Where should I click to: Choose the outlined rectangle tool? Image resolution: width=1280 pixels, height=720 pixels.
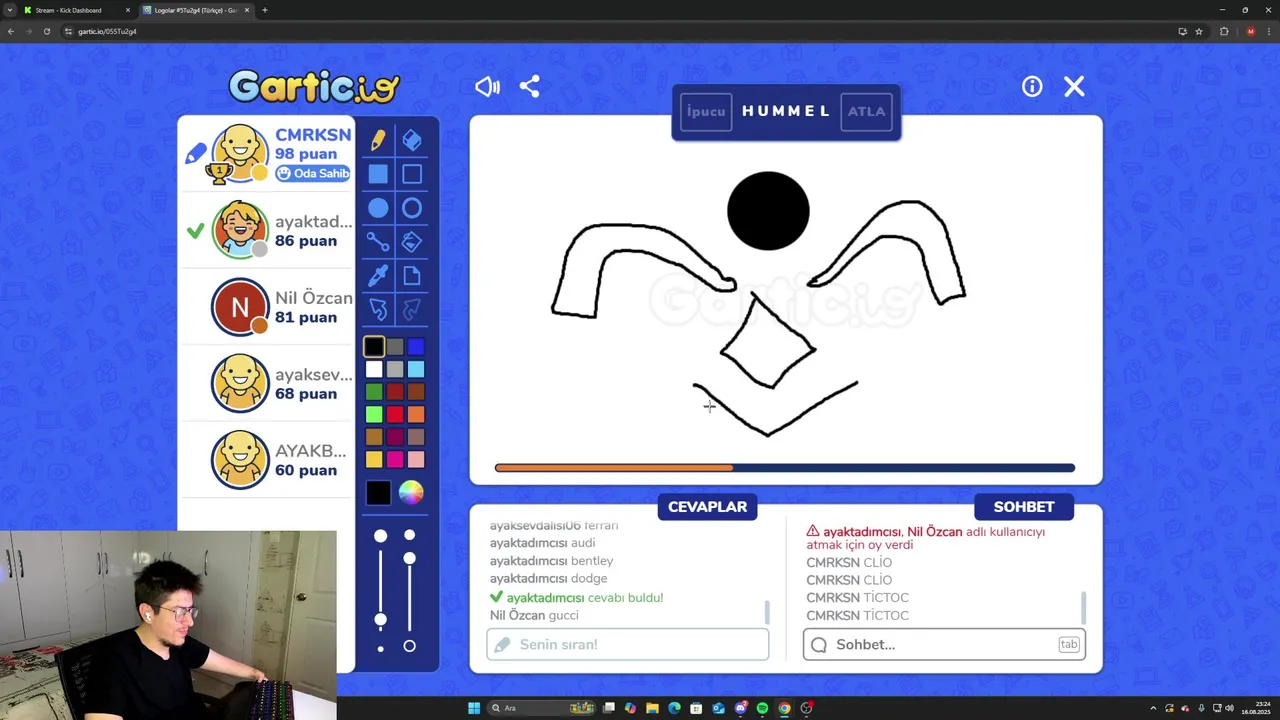[x=412, y=174]
